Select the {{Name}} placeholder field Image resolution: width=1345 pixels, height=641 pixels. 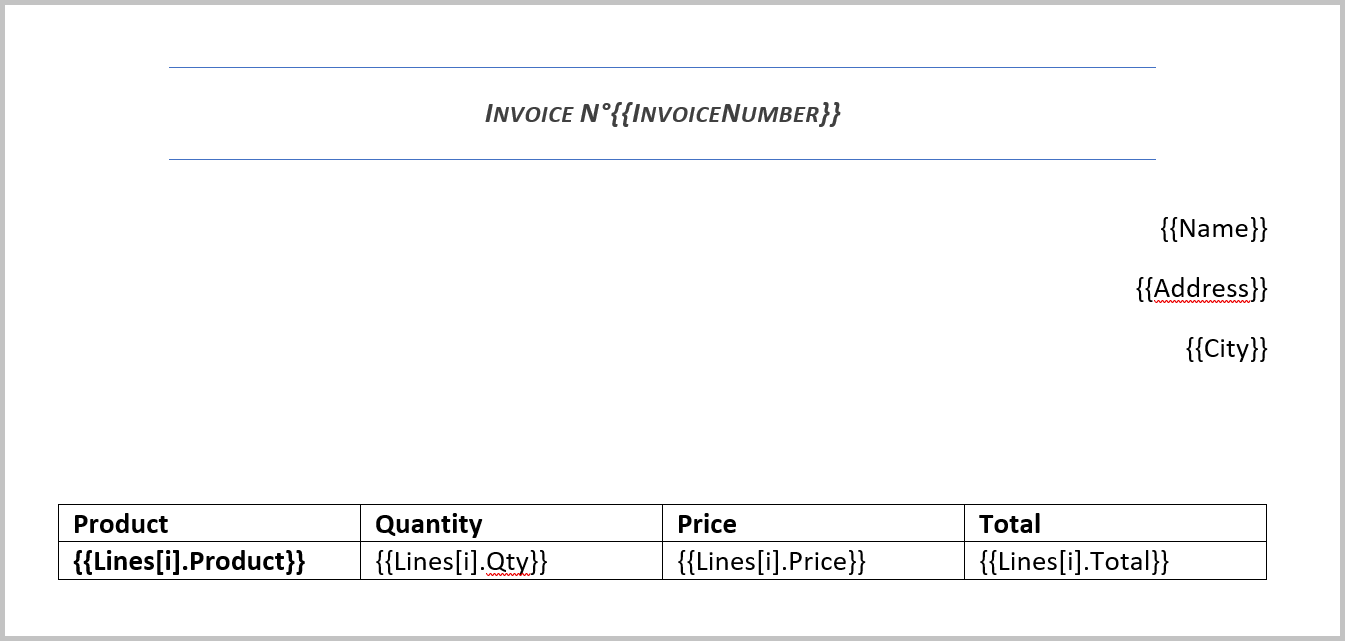[x=1213, y=229]
